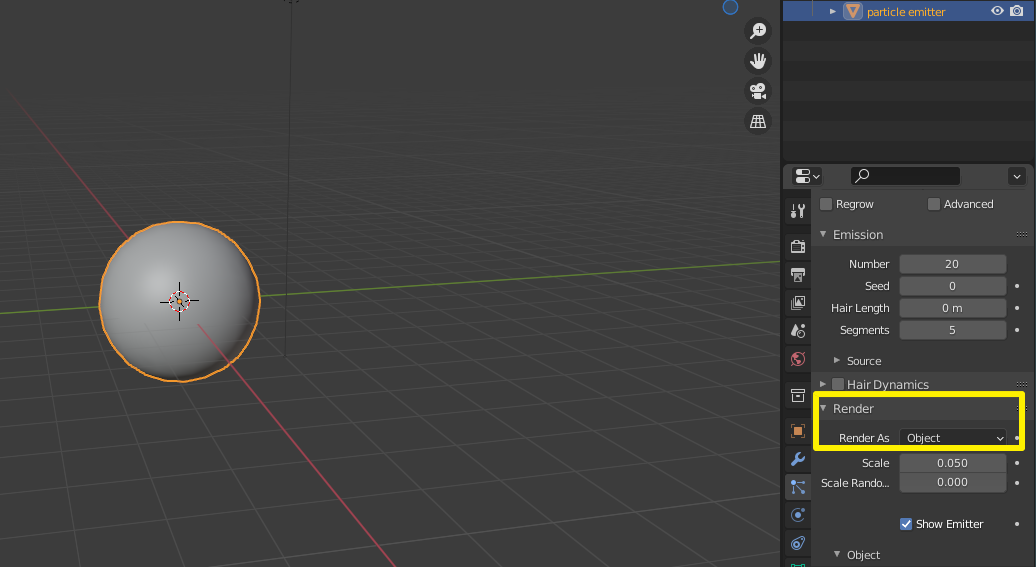Click the Emission panel drag grip dots
1036x567 pixels.
(1021, 235)
